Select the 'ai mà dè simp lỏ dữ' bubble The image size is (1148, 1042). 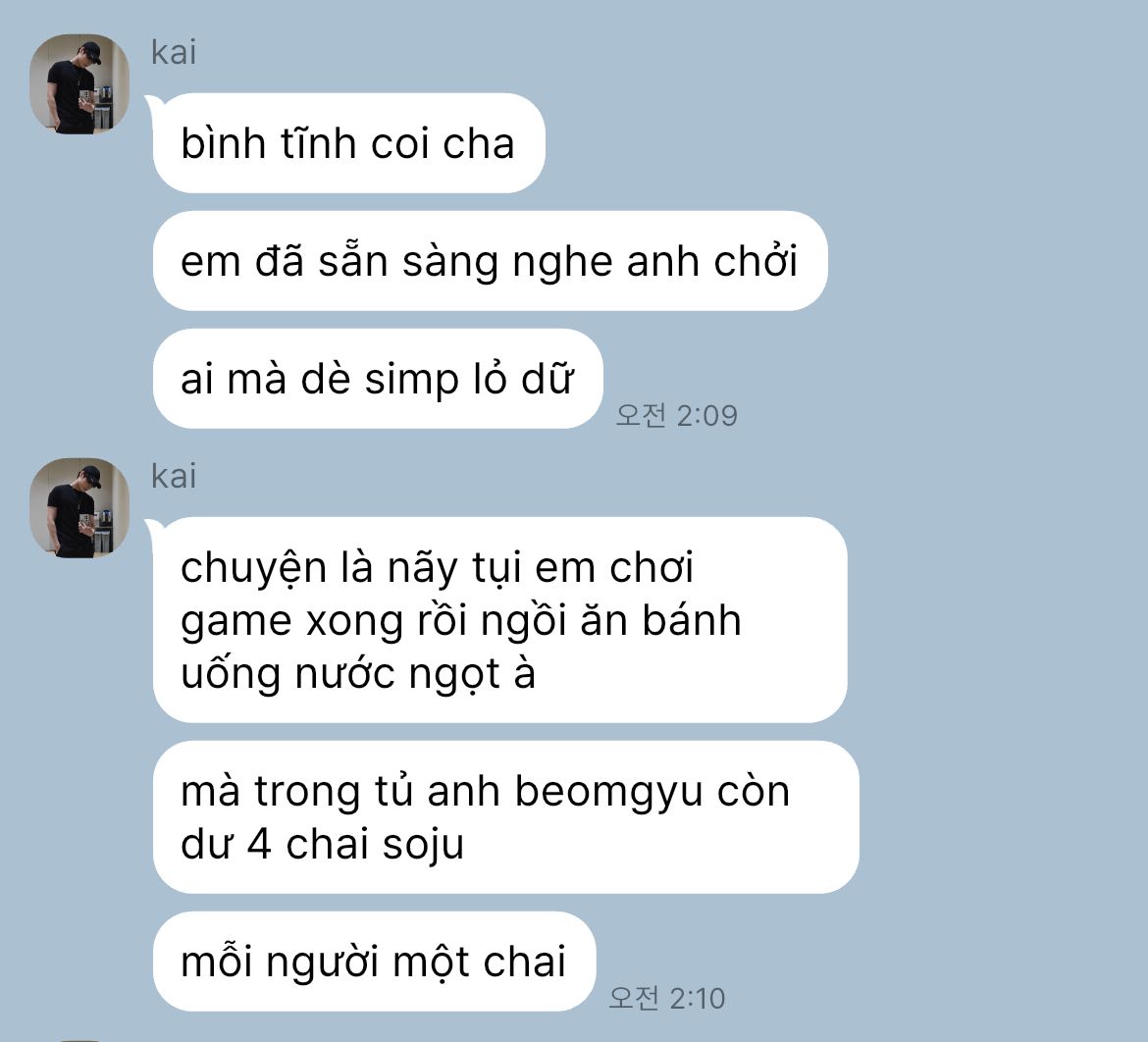(377, 379)
